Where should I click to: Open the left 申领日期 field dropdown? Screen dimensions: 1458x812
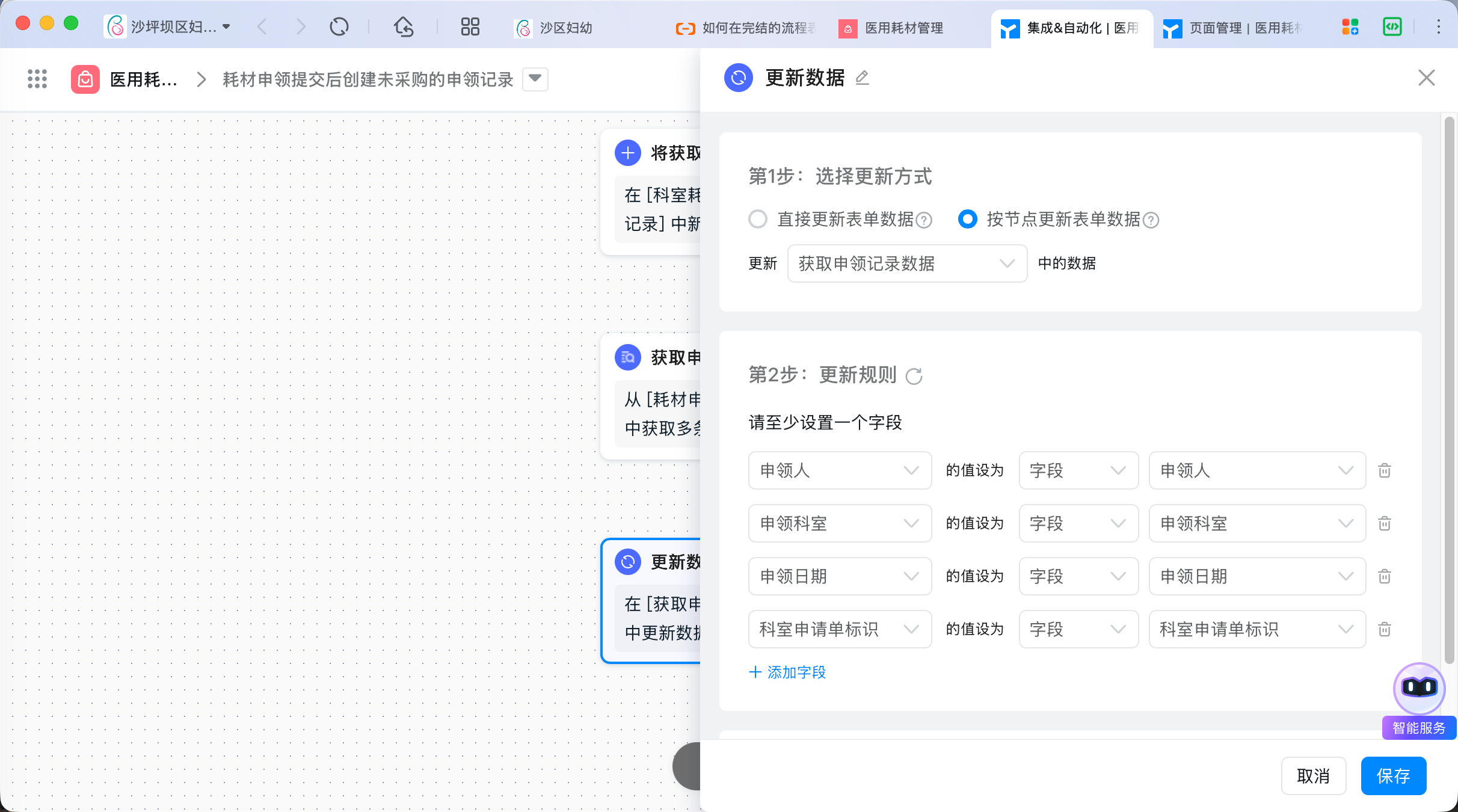[839, 576]
